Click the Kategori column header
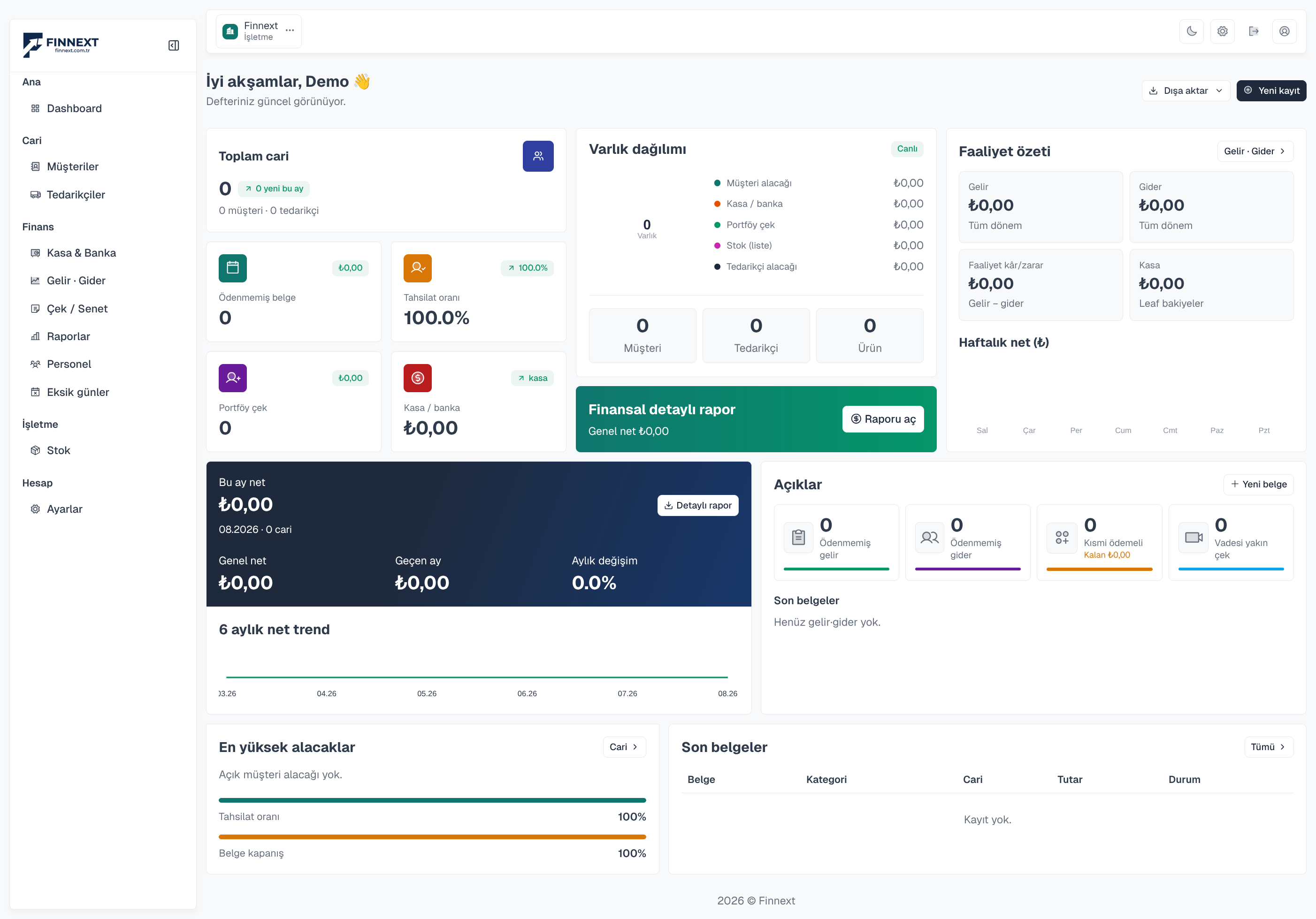This screenshot has height=919, width=1316. pos(826,780)
